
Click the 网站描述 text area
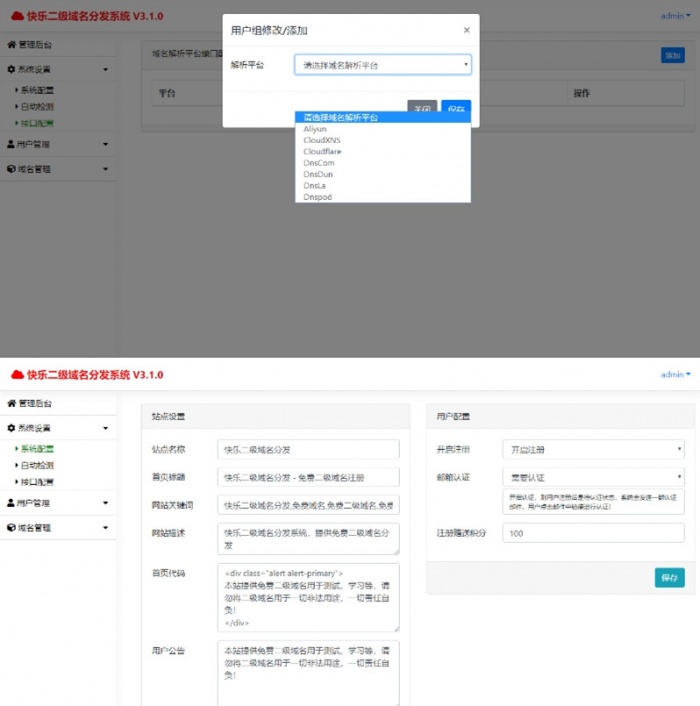[x=308, y=539]
